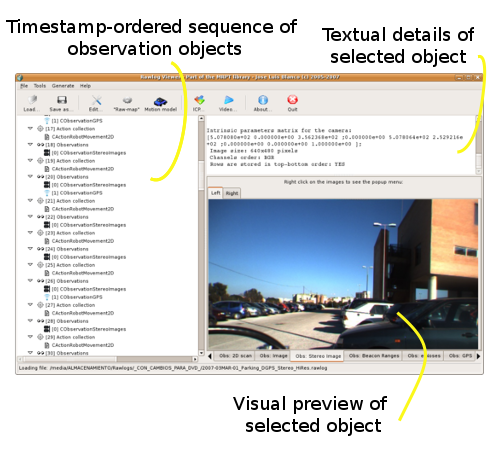Open the Generate menu
The image size is (500, 450).
[x=63, y=86]
